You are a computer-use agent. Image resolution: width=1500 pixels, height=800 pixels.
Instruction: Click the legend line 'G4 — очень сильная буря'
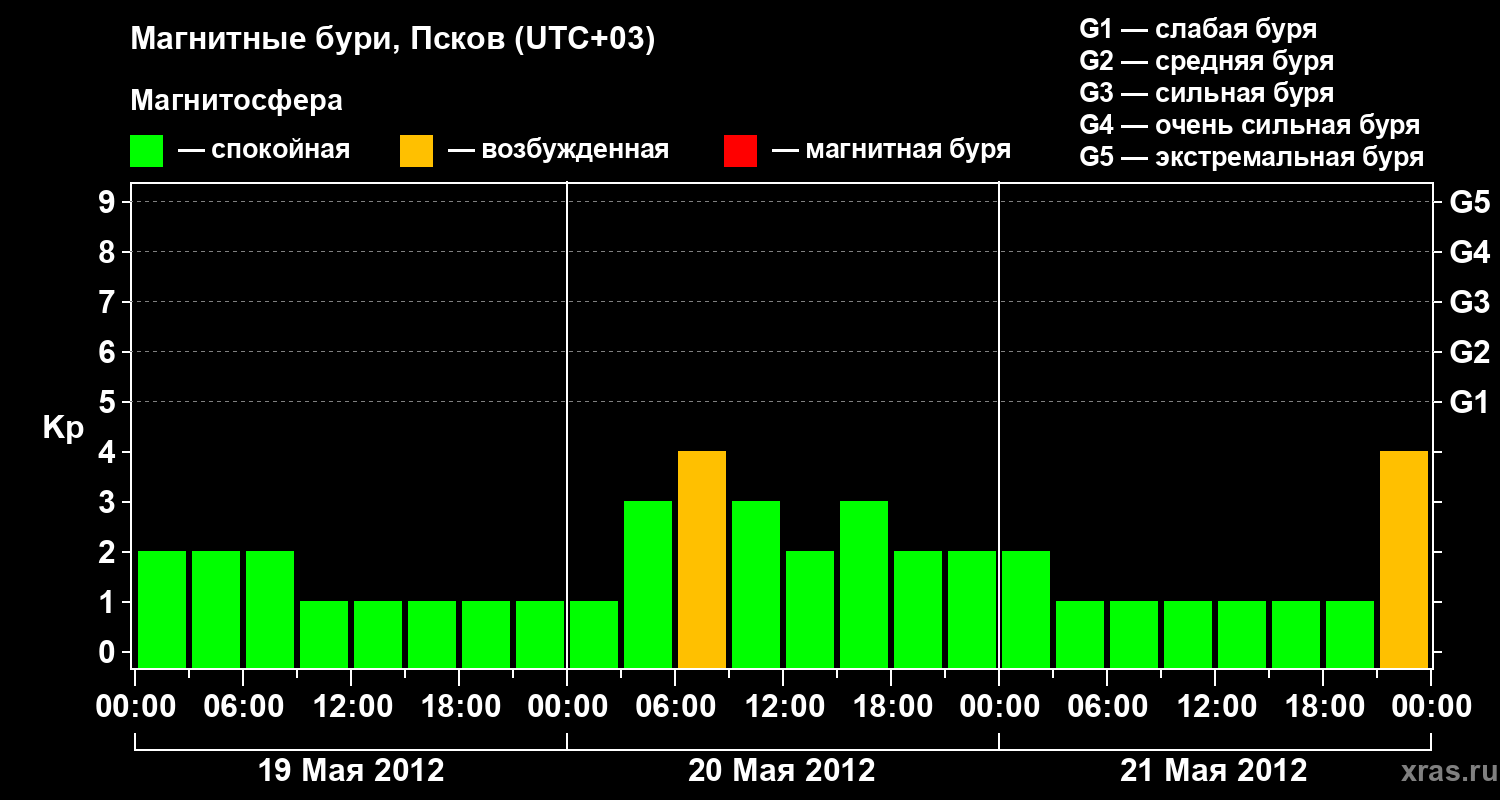coord(1250,125)
